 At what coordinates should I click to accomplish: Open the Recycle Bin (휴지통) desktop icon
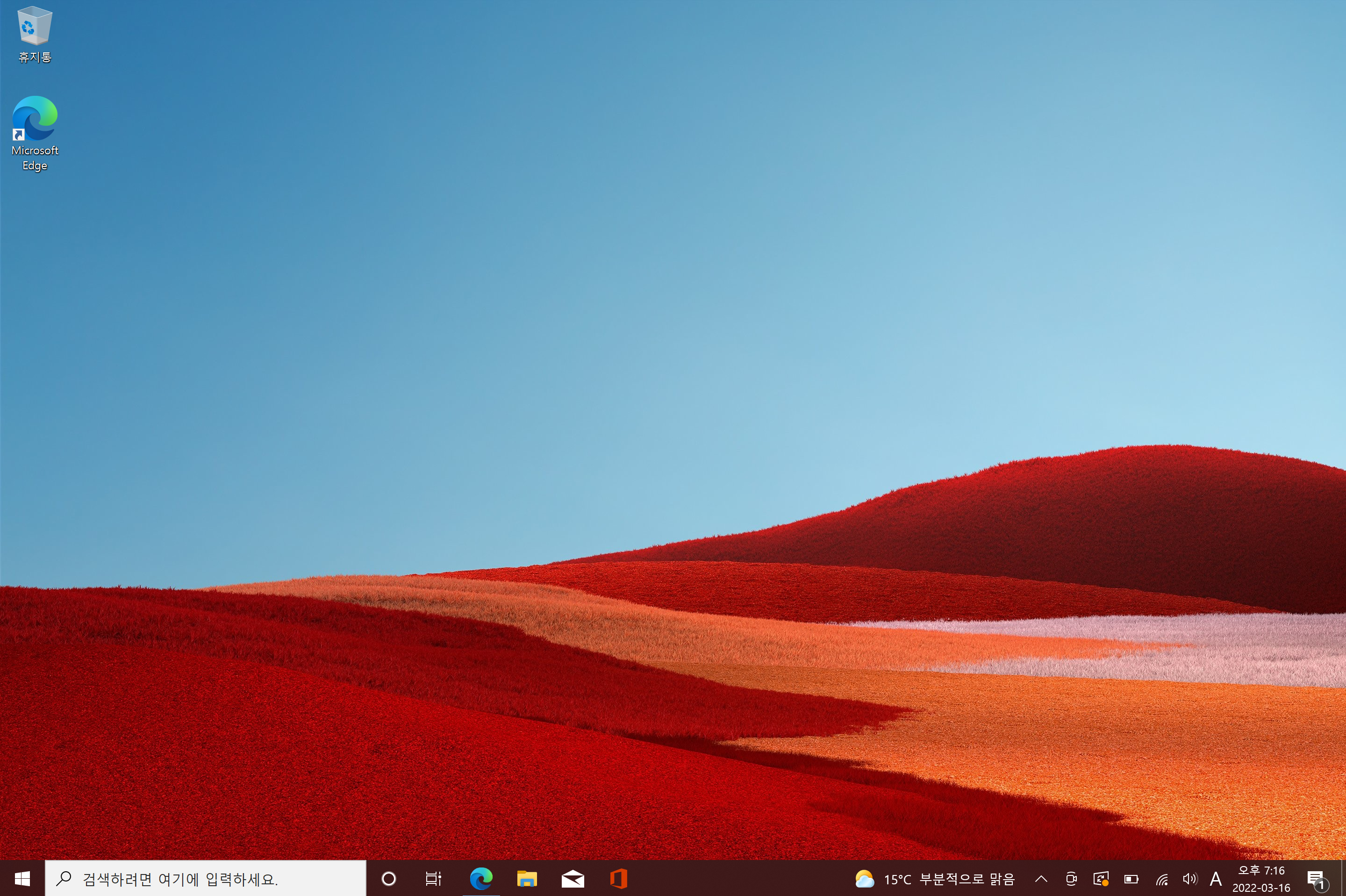click(x=35, y=33)
